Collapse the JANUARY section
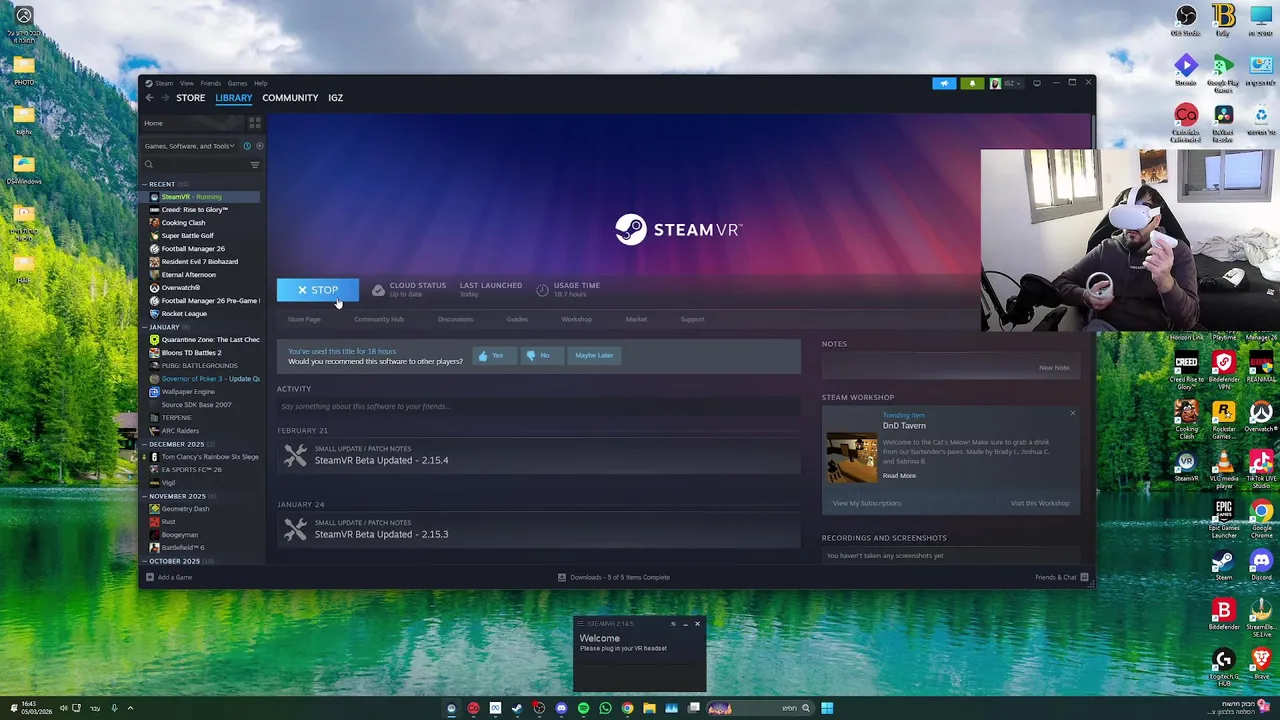 coord(144,327)
